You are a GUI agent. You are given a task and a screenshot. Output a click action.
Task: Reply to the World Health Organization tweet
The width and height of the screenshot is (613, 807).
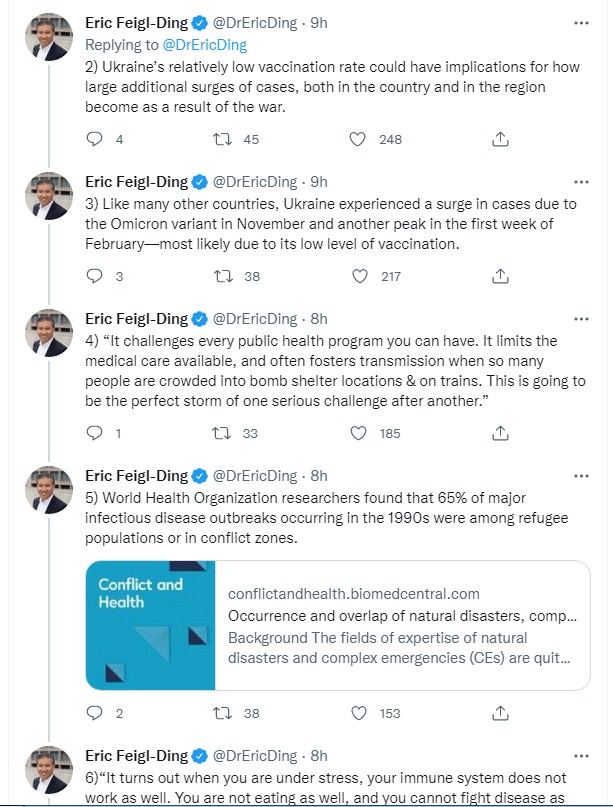[95, 713]
